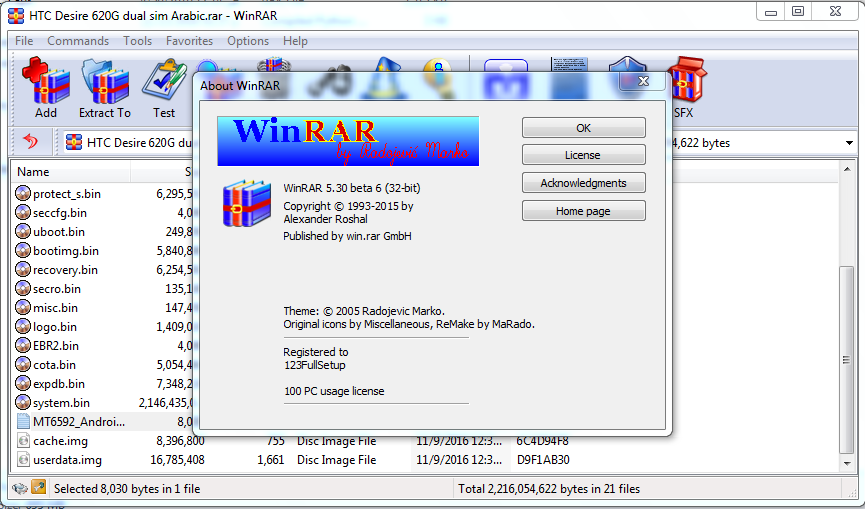This screenshot has height=509, width=865.
Task: Click the Add toolbar icon
Action: click(x=46, y=81)
